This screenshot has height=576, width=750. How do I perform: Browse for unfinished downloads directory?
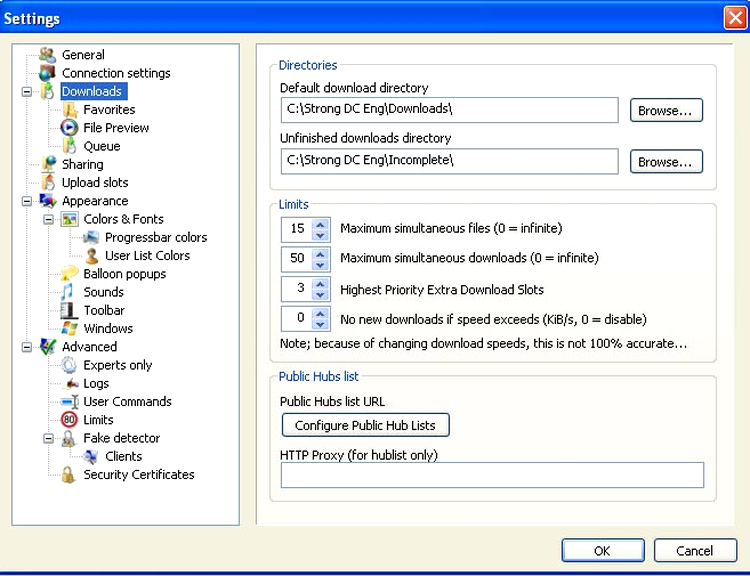666,161
